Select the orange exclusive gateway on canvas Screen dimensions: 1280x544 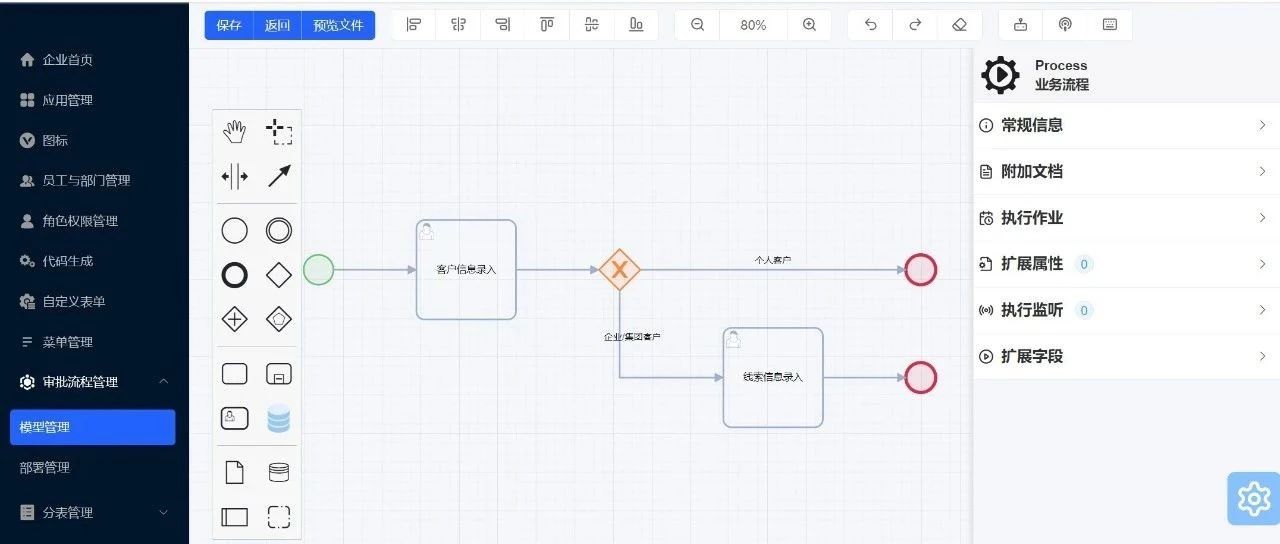click(x=620, y=269)
